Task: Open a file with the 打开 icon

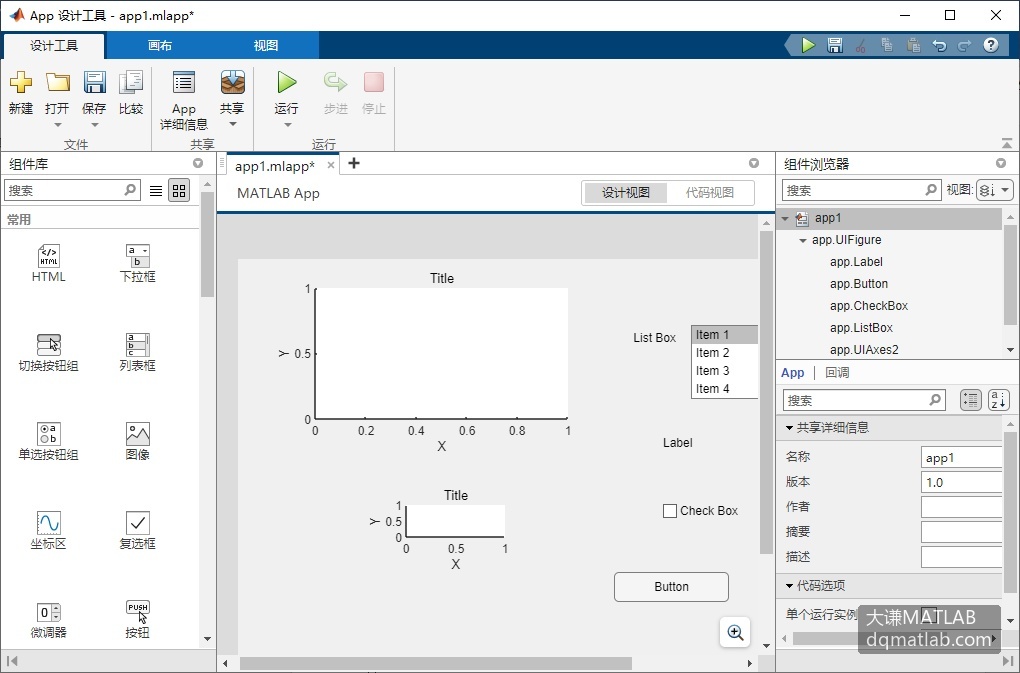Action: (57, 83)
